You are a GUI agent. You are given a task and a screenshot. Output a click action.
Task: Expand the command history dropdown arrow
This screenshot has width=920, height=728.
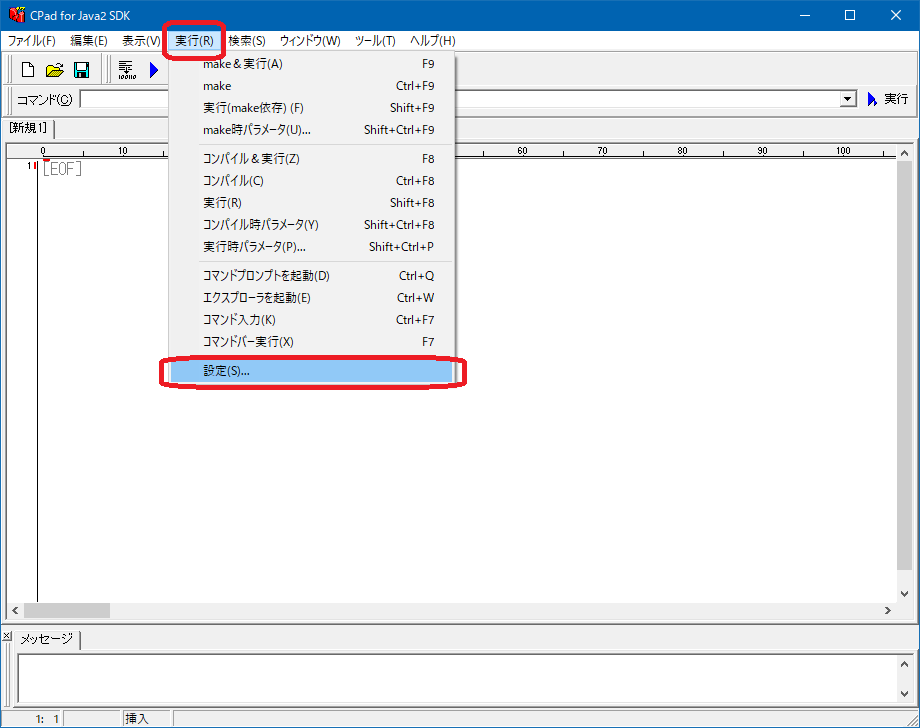coord(847,99)
